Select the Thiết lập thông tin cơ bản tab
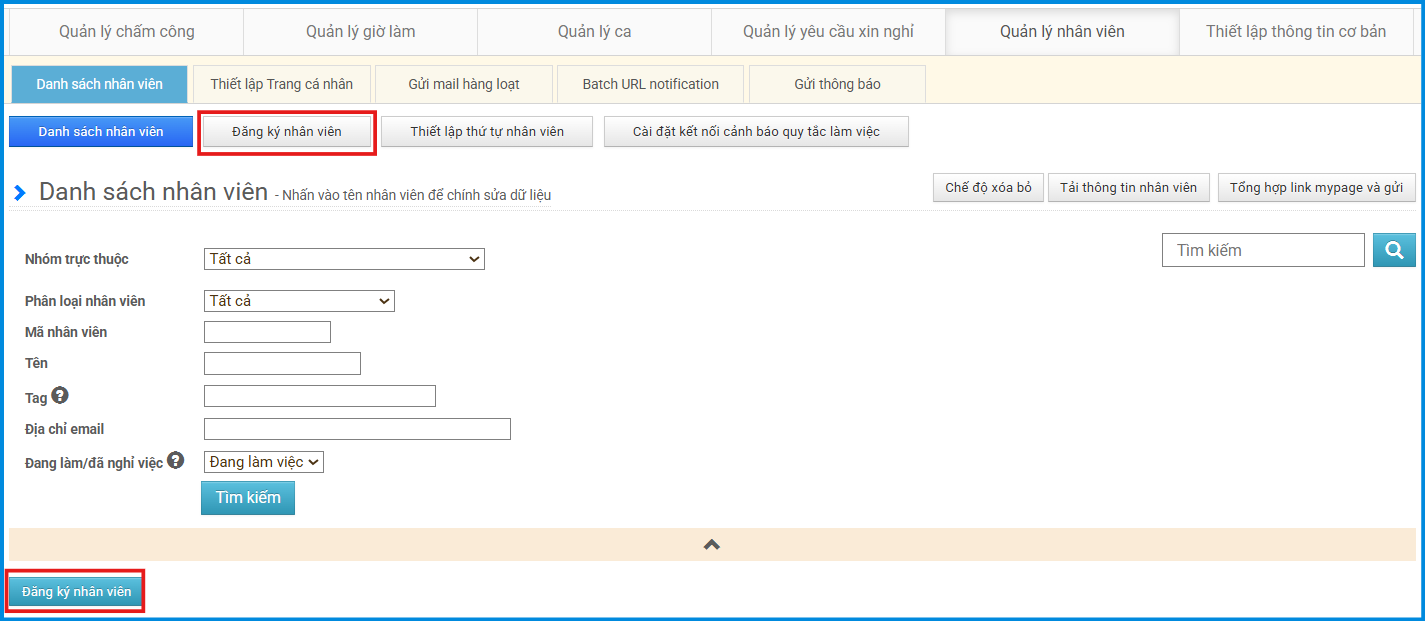Image resolution: width=1425 pixels, height=621 pixels. click(1296, 32)
